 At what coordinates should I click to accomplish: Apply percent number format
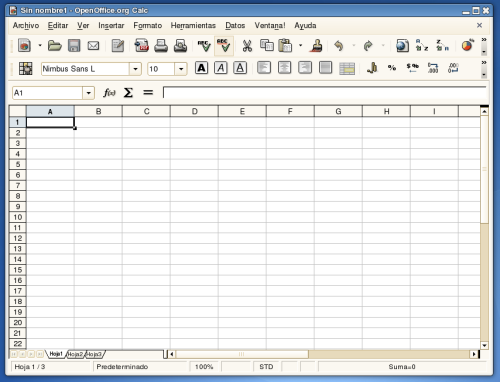(x=392, y=68)
